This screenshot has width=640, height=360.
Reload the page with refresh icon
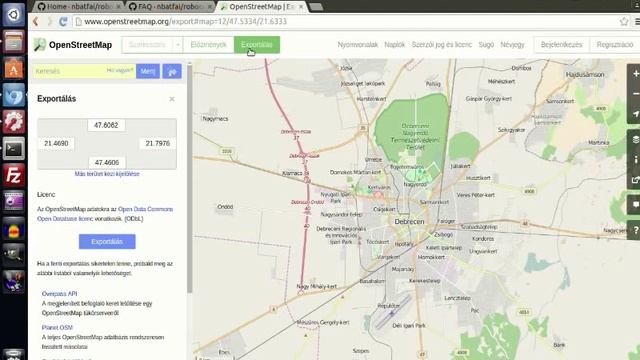coord(63,21)
